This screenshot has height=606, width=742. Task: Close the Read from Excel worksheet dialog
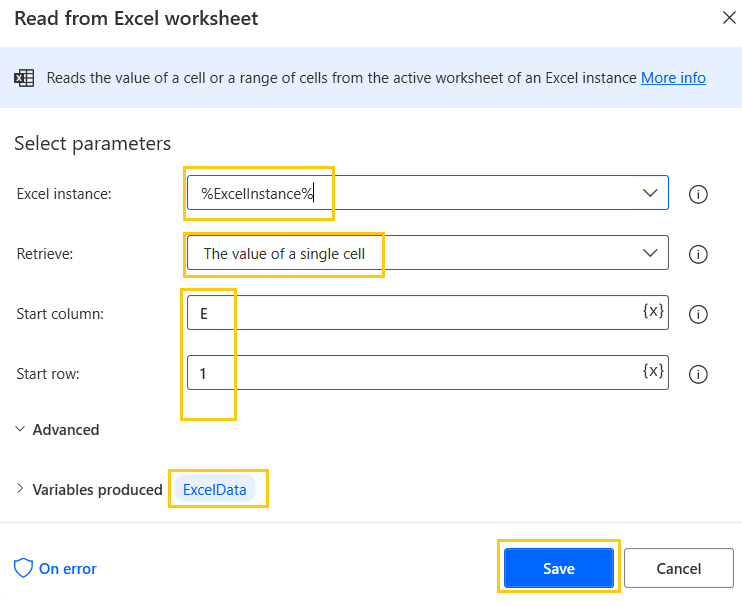(729, 18)
